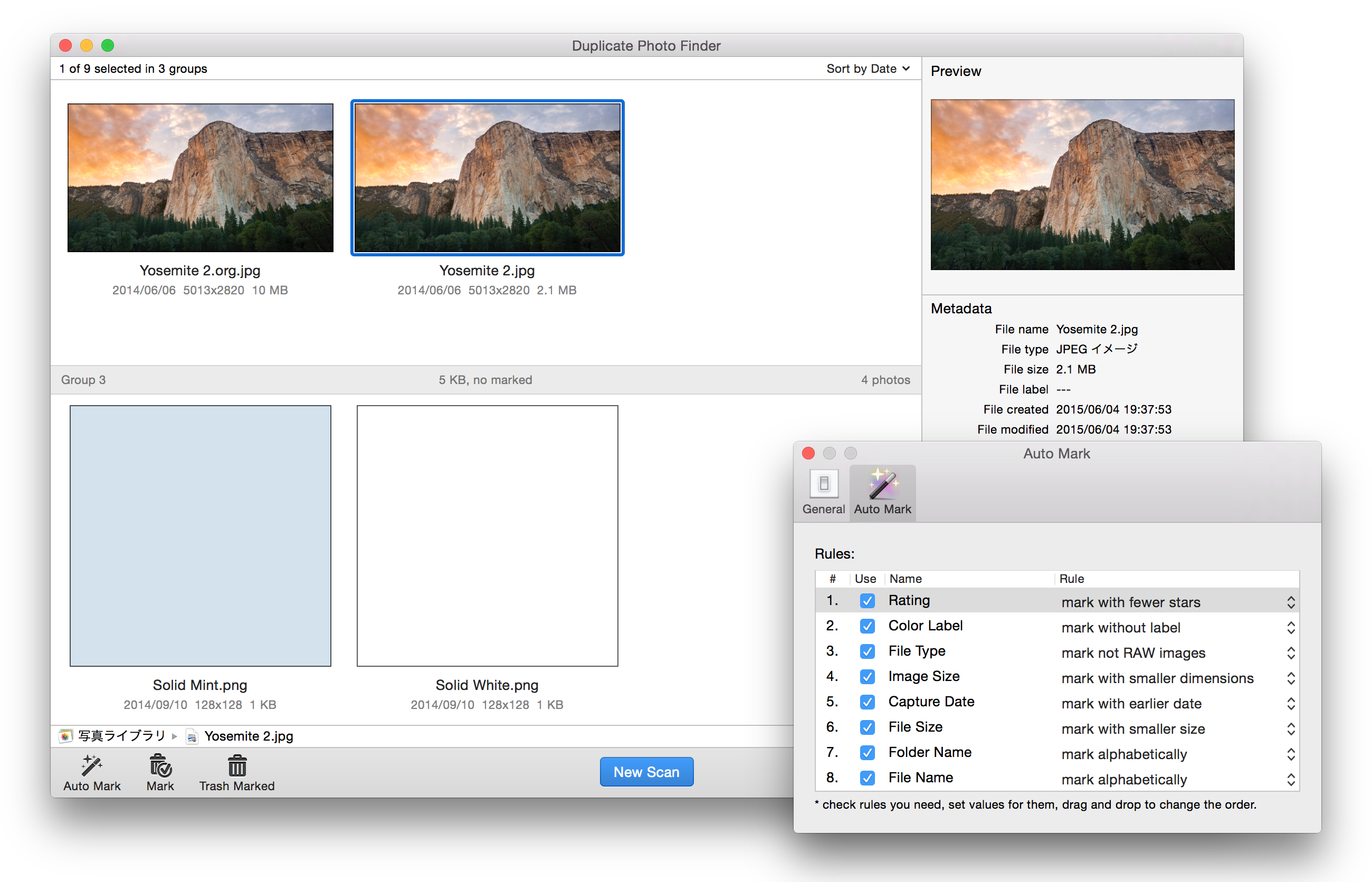The width and height of the screenshot is (1372, 882).
Task: Uncheck the Rating rule checkbox
Action: point(867,601)
